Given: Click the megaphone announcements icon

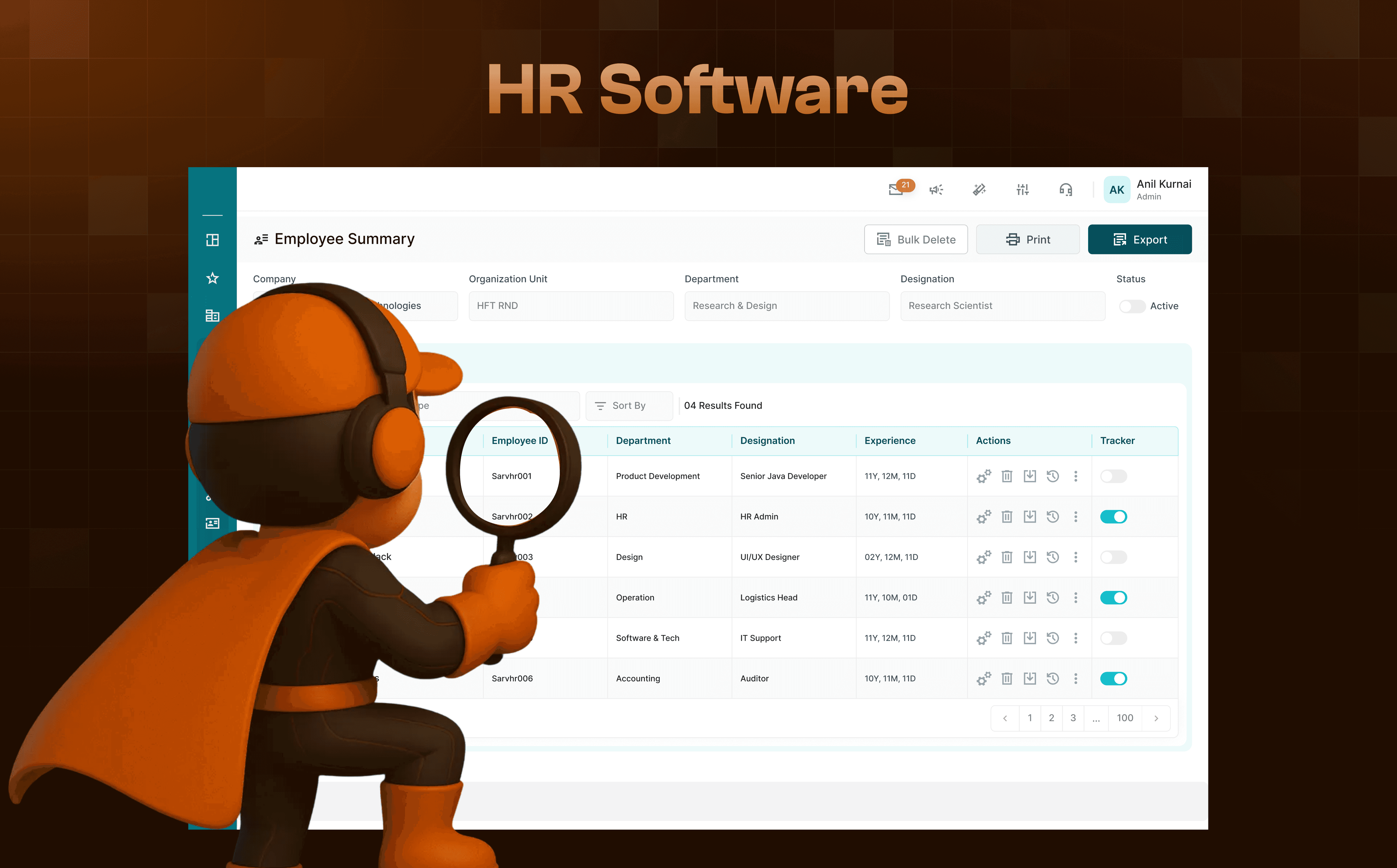Looking at the screenshot, I should 936,190.
